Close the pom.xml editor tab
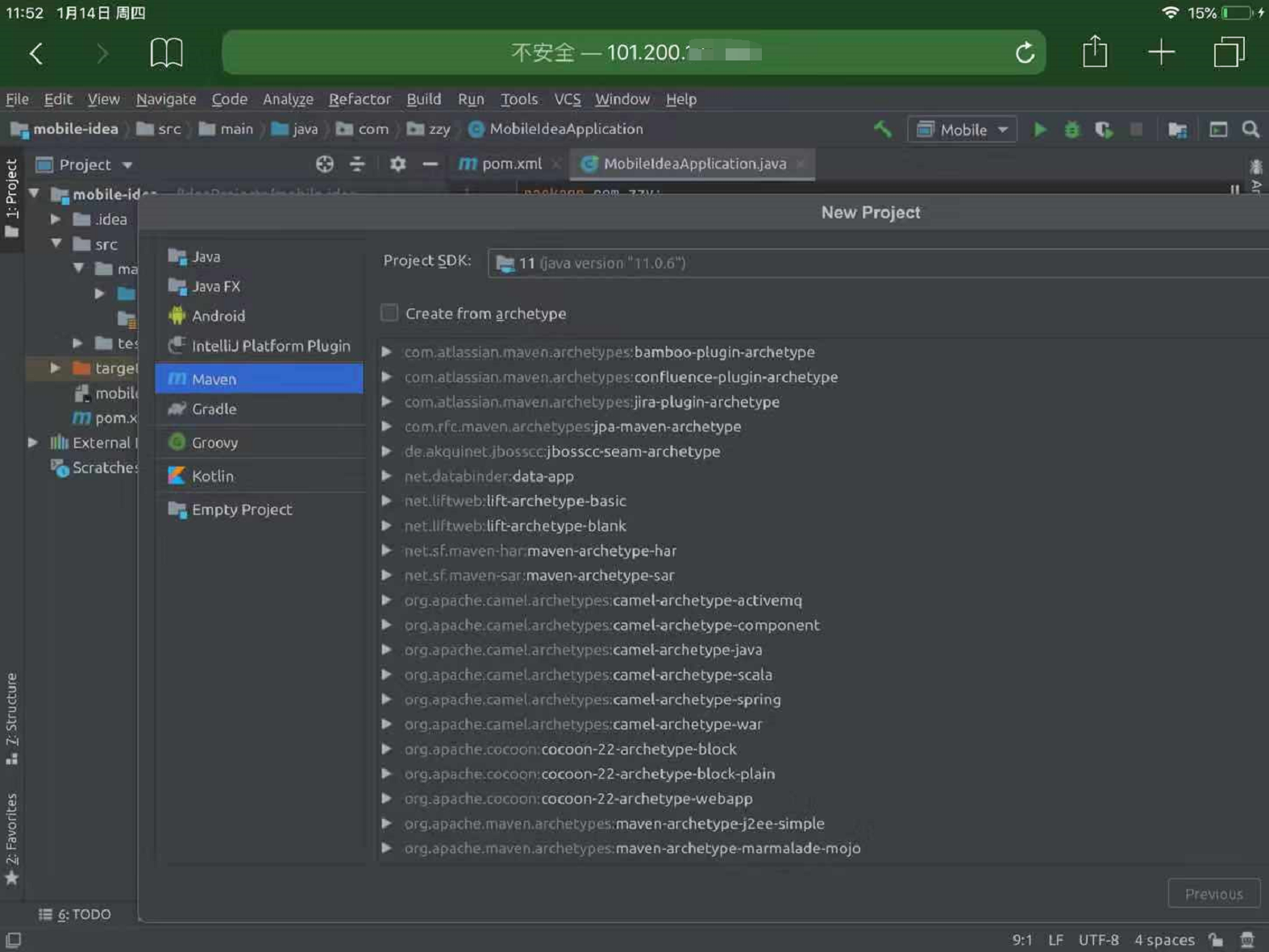This screenshot has height=952, width=1269. 555,164
